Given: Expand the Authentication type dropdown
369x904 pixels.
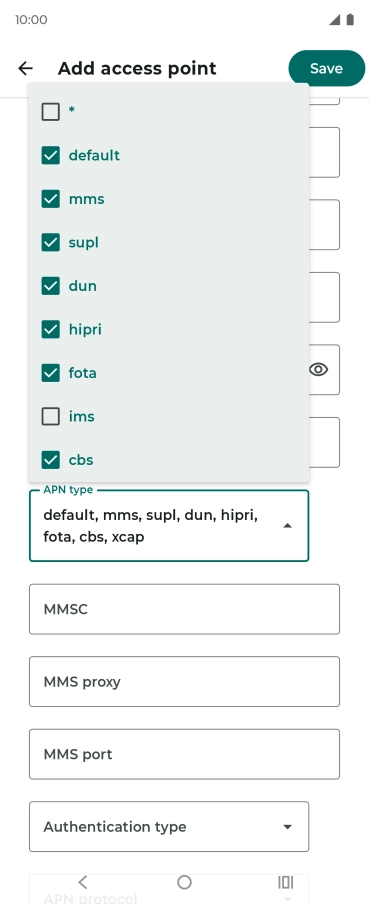Looking at the screenshot, I should [169, 827].
